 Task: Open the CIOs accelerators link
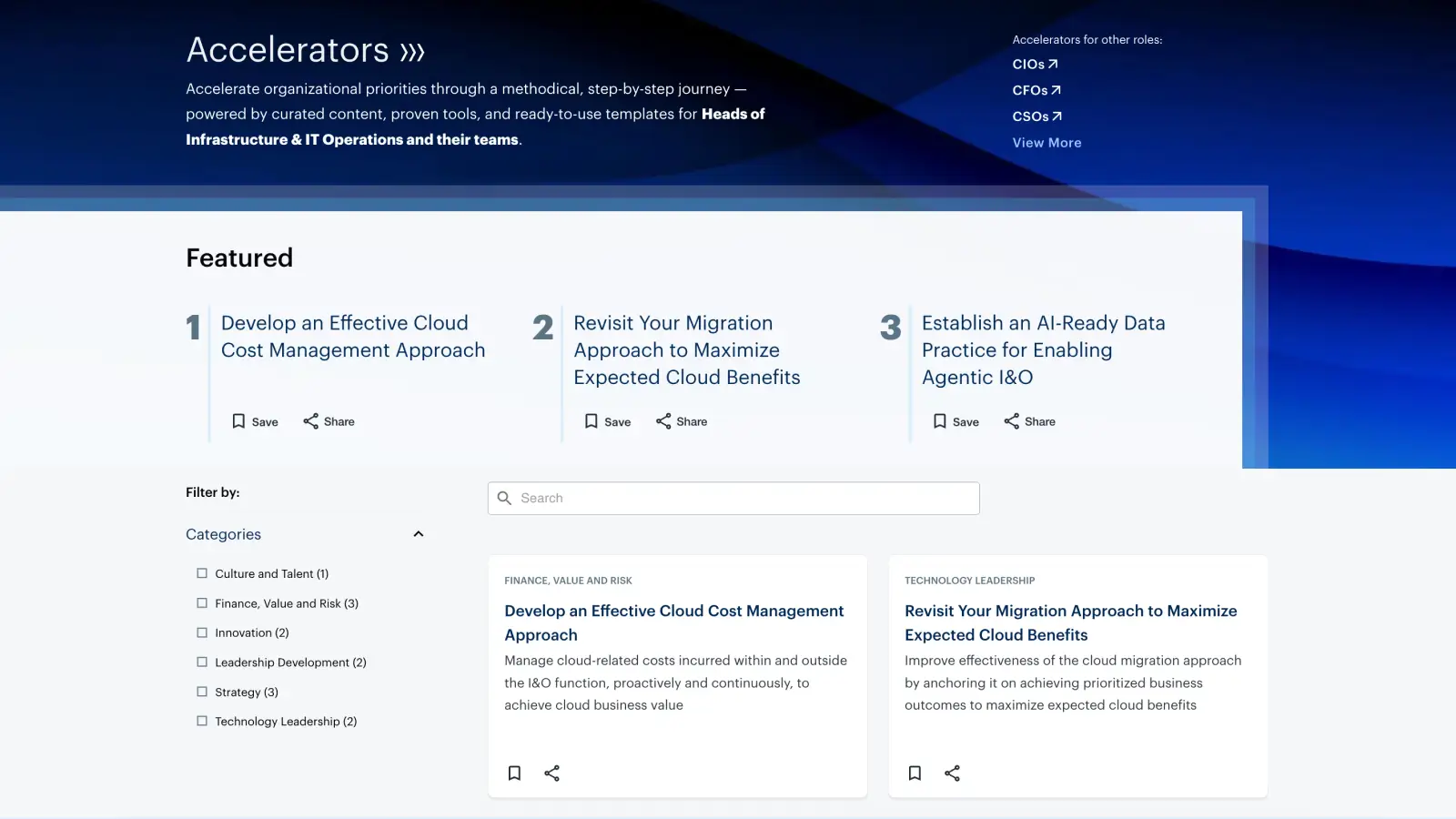click(x=1035, y=64)
